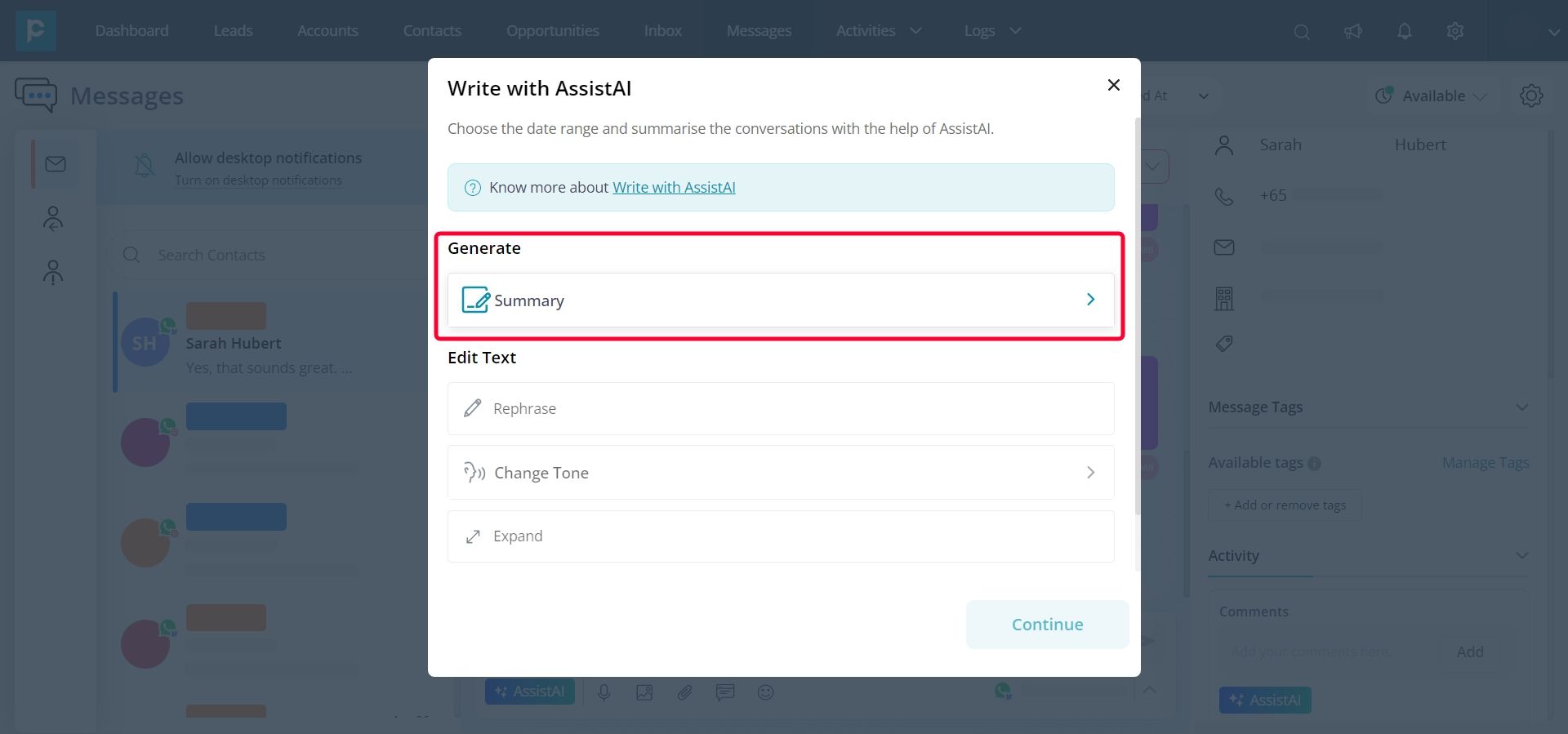Open the Change Tone submenu chevron
The image size is (1568, 734).
pos(1090,473)
